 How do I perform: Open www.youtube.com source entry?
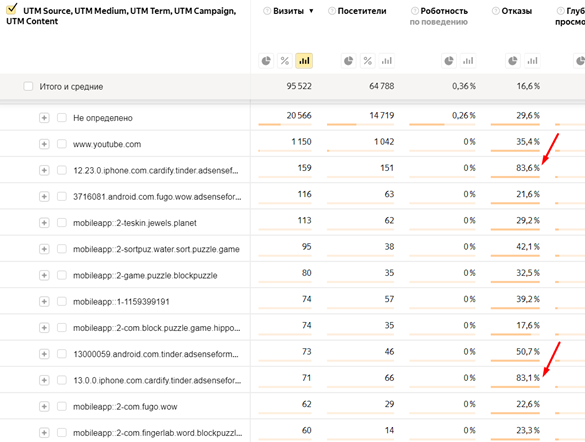(x=107, y=144)
